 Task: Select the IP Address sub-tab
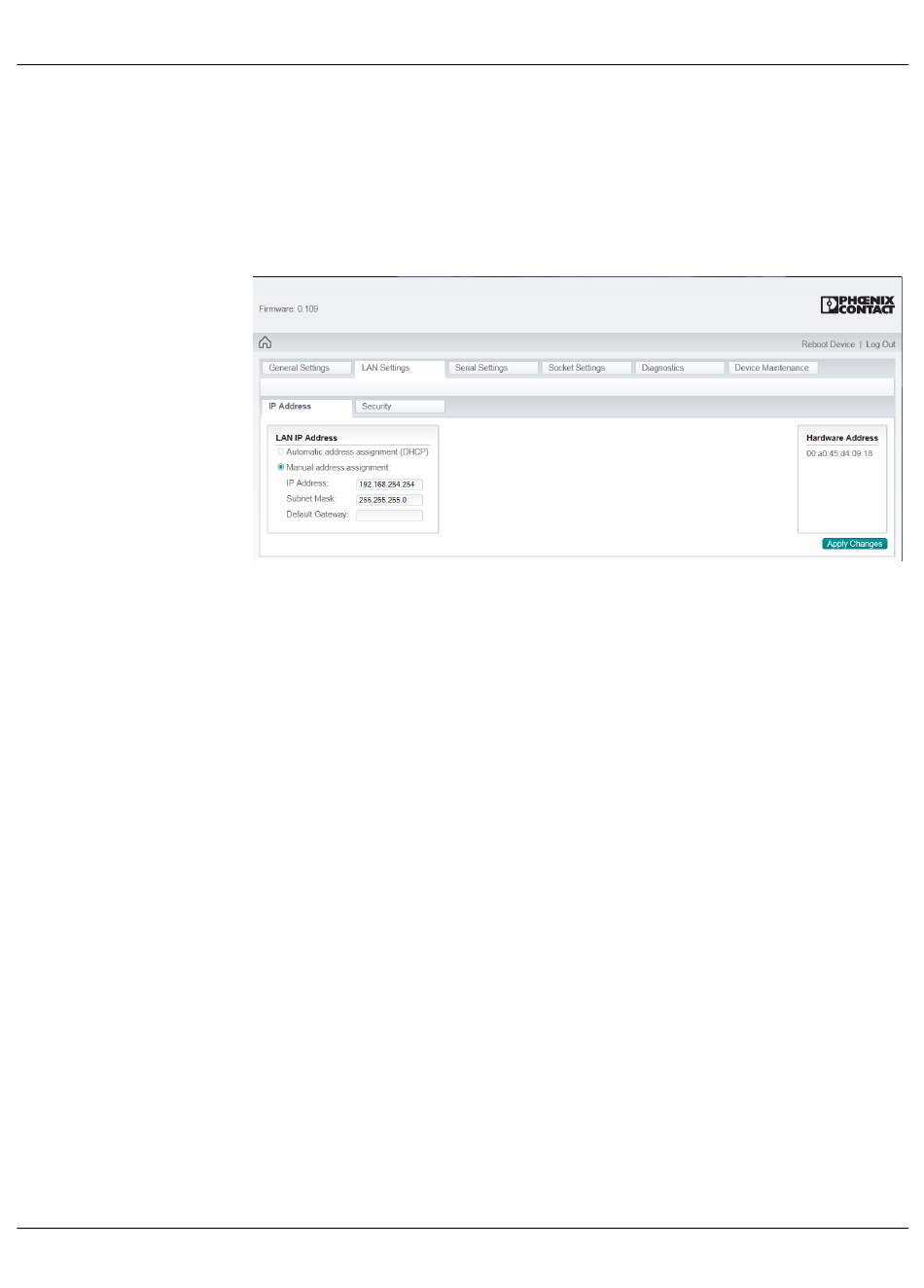point(306,407)
